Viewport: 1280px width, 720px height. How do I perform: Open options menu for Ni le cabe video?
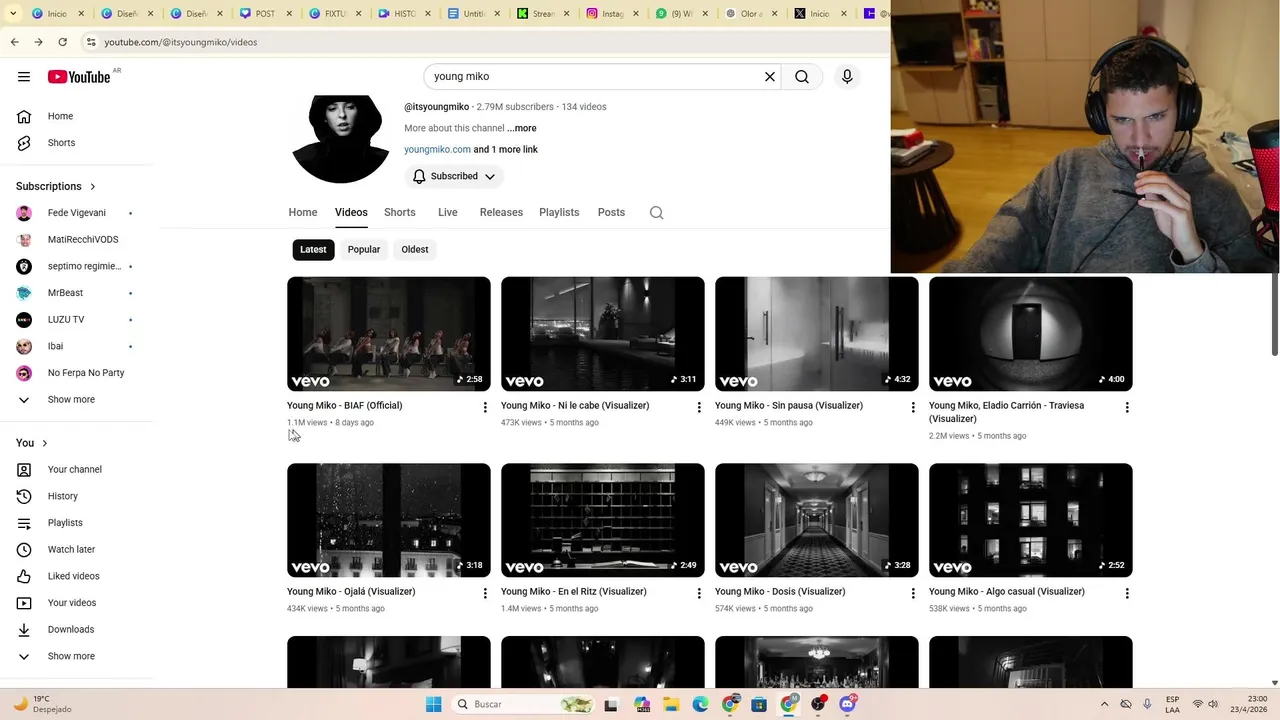coord(699,407)
